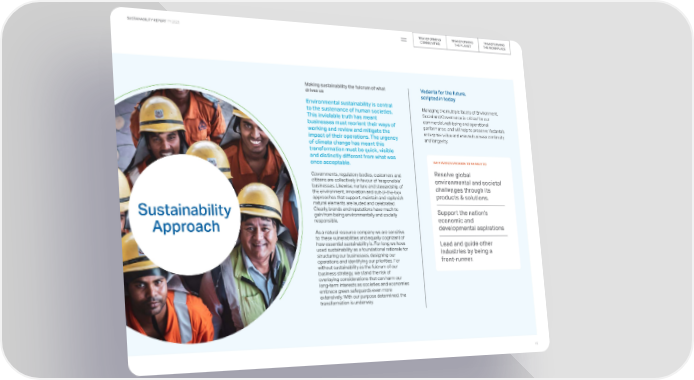Click the 'Vedanta for the future' heading
The height and width of the screenshot is (380, 694).
pos(443,96)
